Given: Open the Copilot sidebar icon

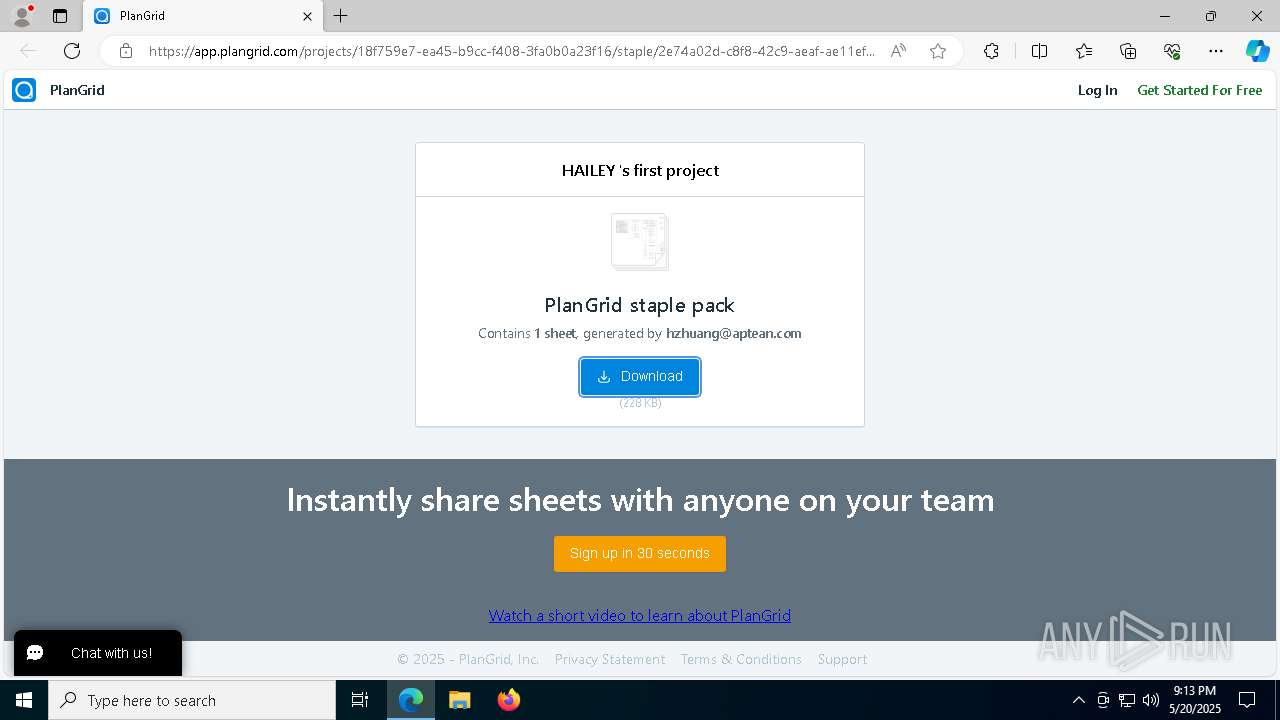Looking at the screenshot, I should pyautogui.click(x=1257, y=51).
